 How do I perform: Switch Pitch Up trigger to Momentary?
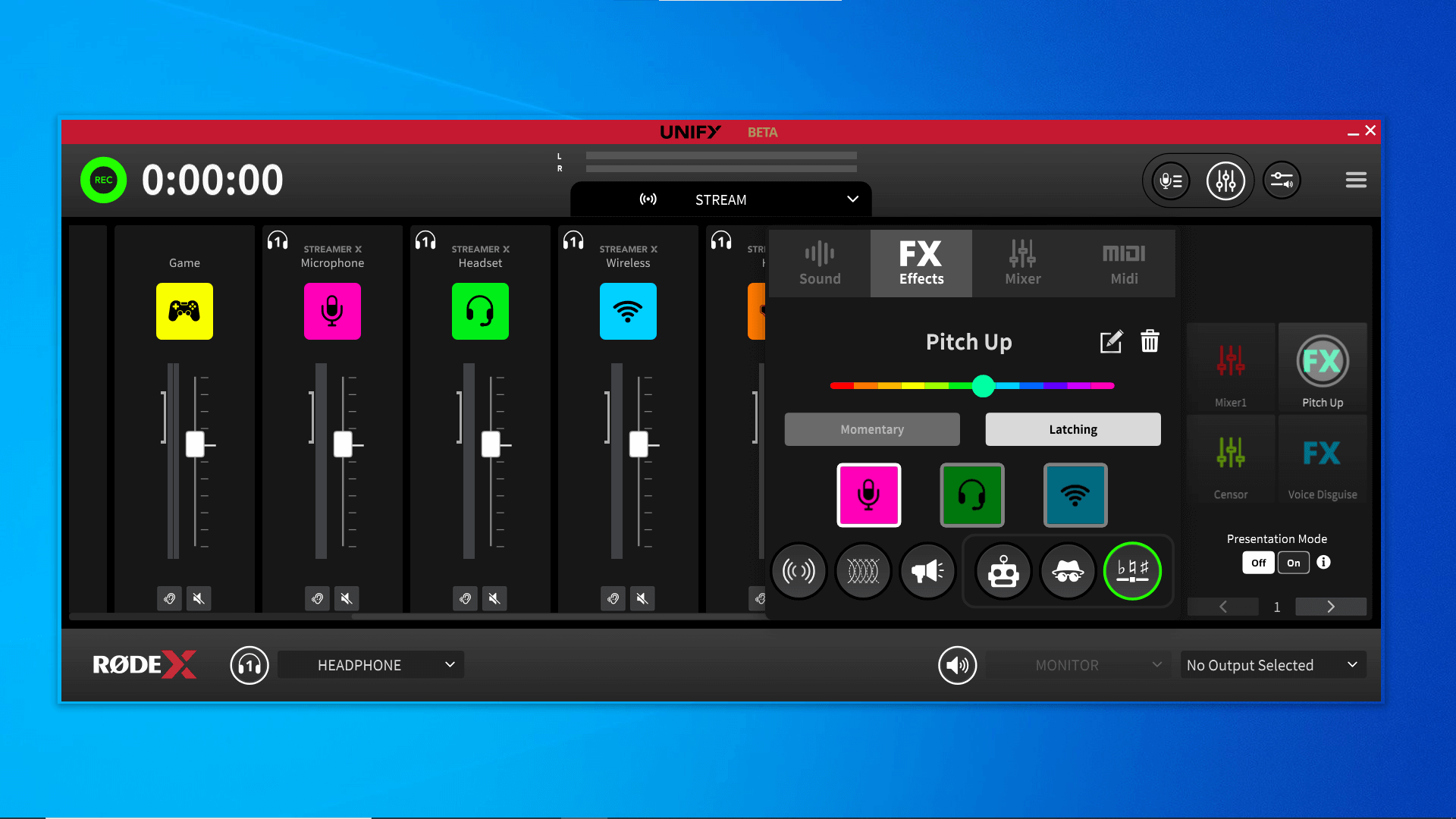click(871, 428)
